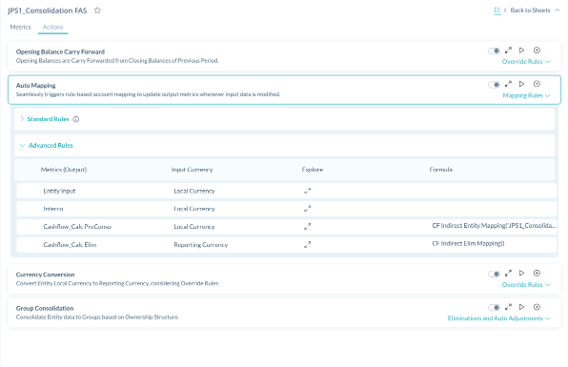The width and height of the screenshot is (568, 367).
Task: Go Back to Sheets
Action: coord(530,10)
